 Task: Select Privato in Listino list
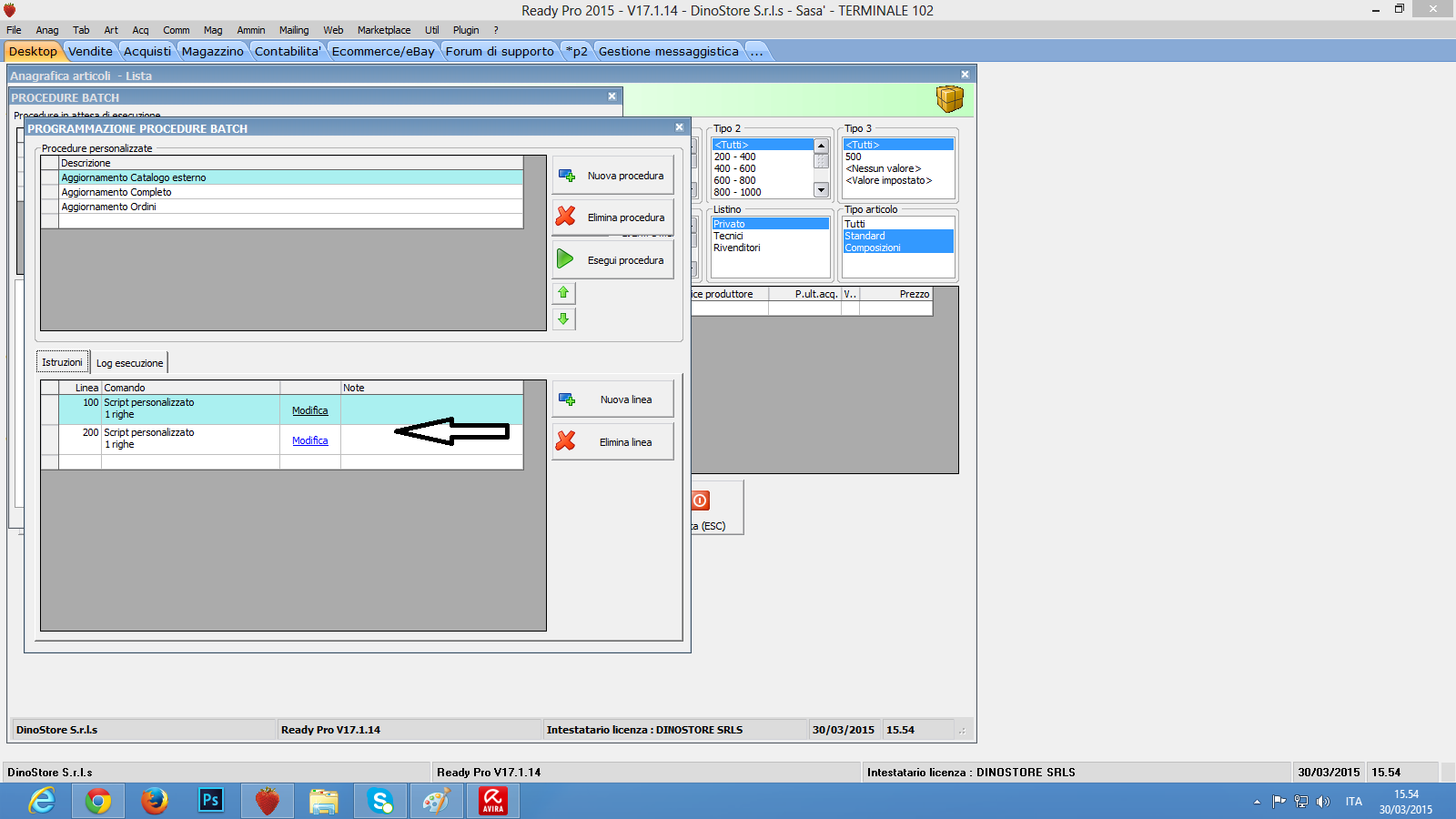[x=770, y=224]
